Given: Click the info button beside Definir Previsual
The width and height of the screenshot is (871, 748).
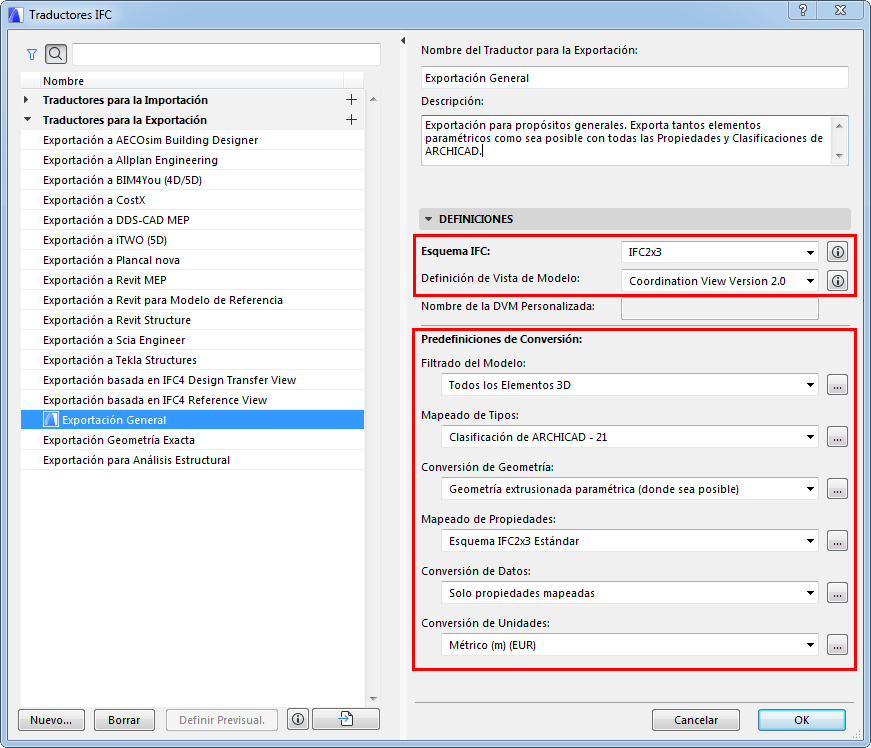Looking at the screenshot, I should 298,720.
